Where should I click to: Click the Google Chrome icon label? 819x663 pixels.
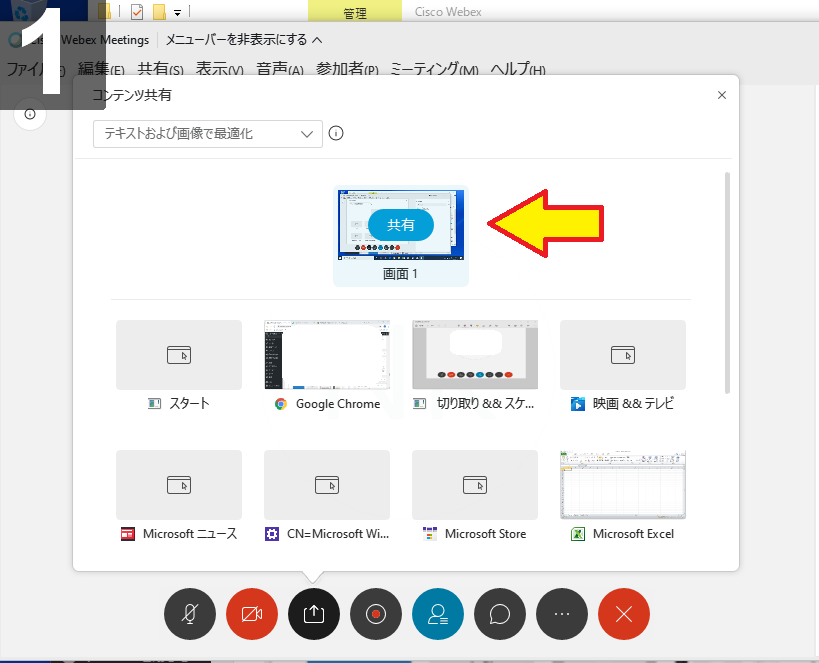pos(338,404)
